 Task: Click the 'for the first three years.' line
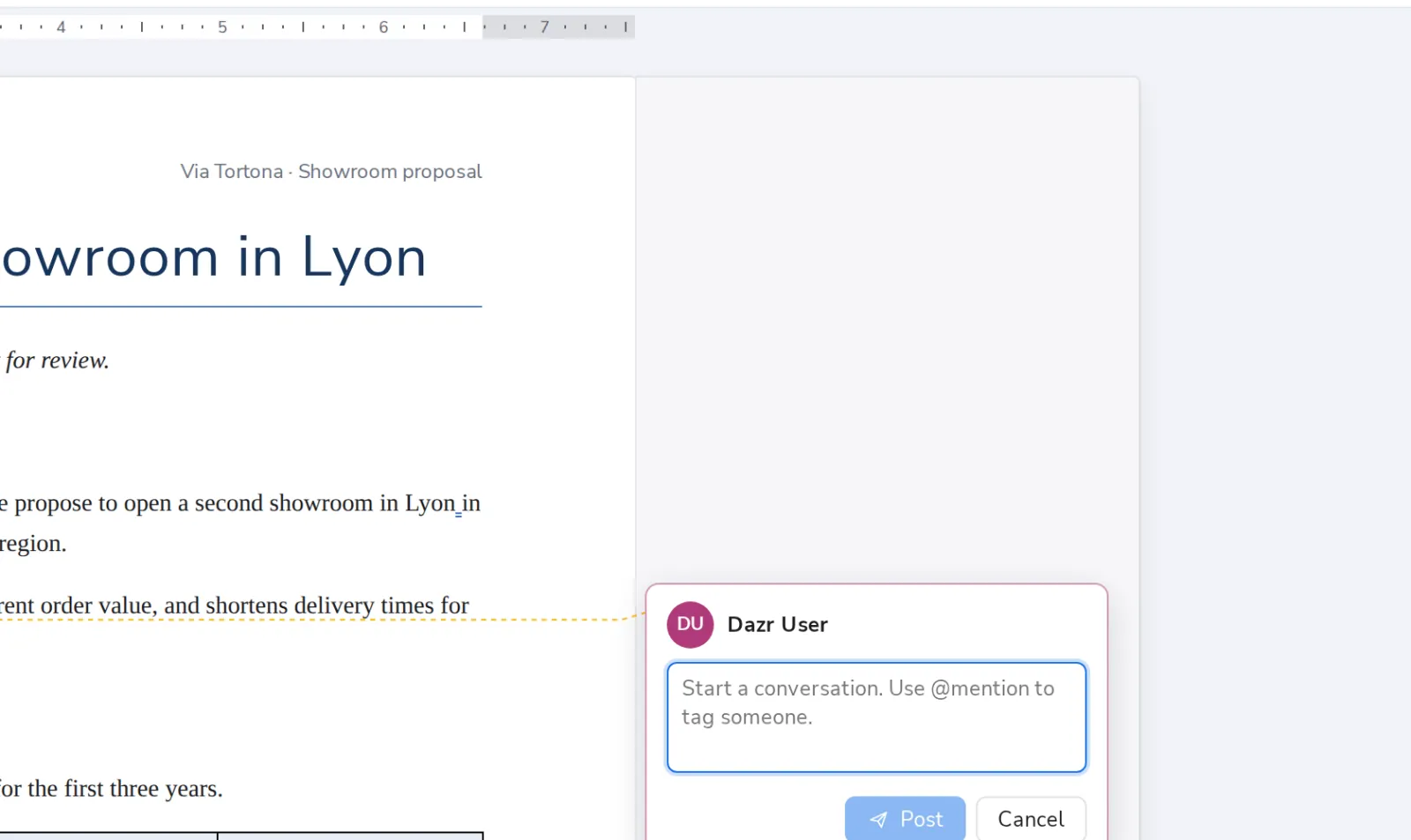coord(111,789)
